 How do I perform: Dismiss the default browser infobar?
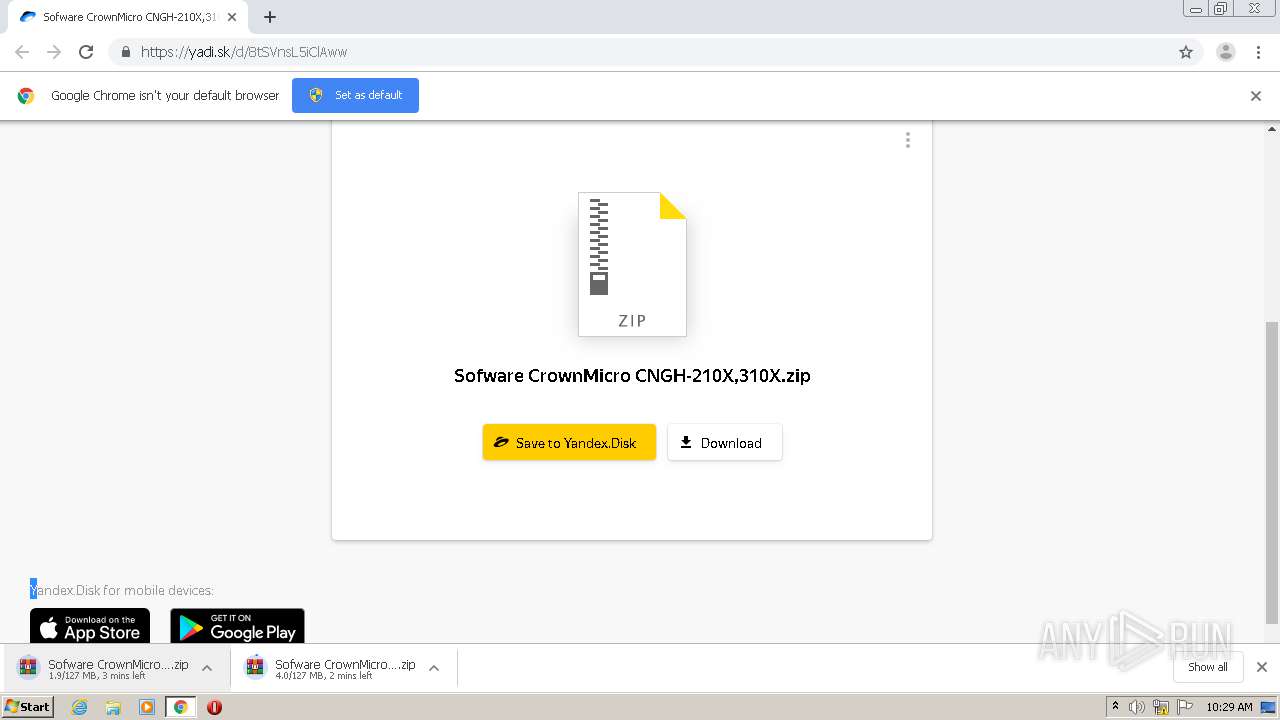1256,96
